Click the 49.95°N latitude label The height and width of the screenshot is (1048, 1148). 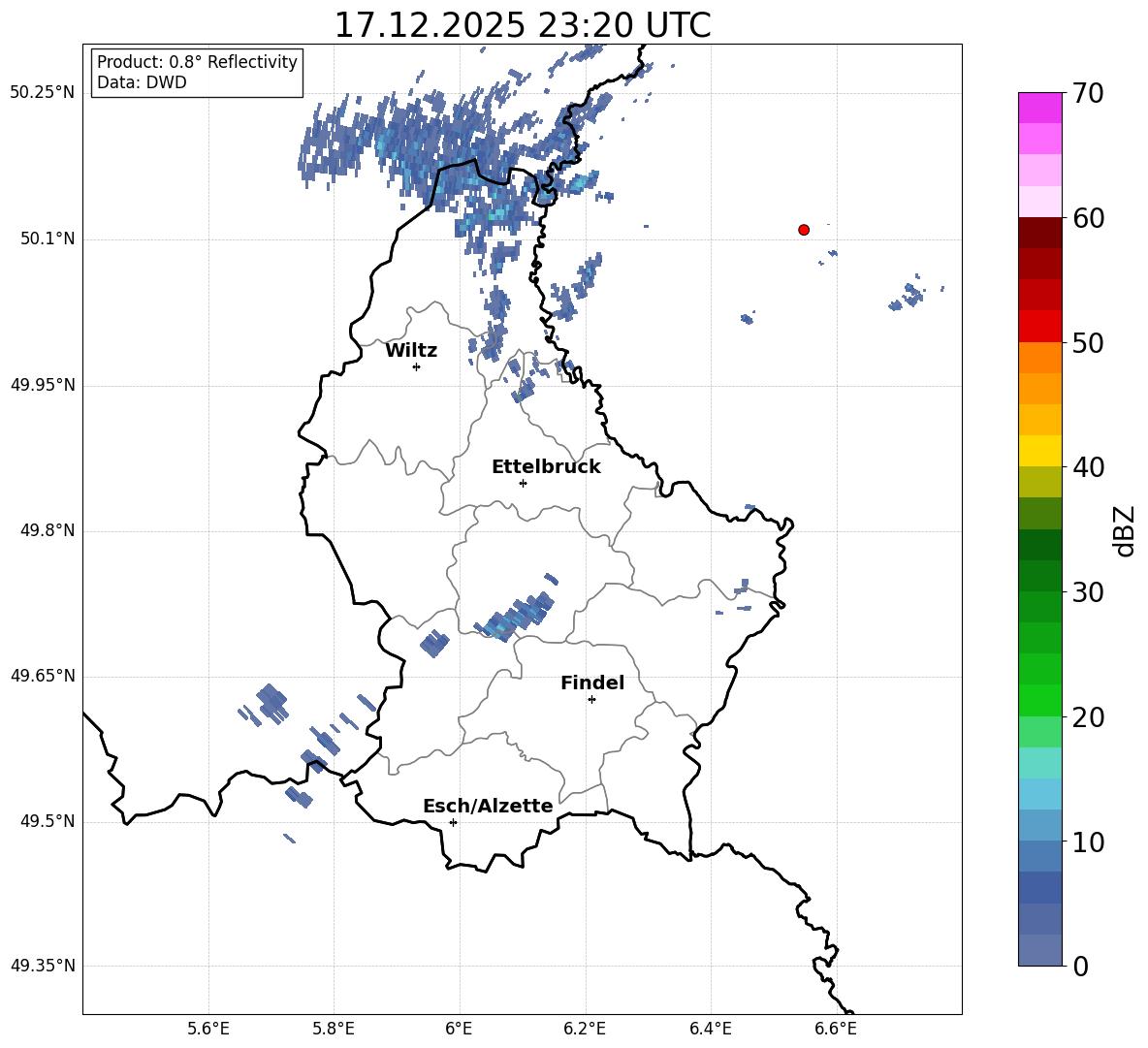43,385
